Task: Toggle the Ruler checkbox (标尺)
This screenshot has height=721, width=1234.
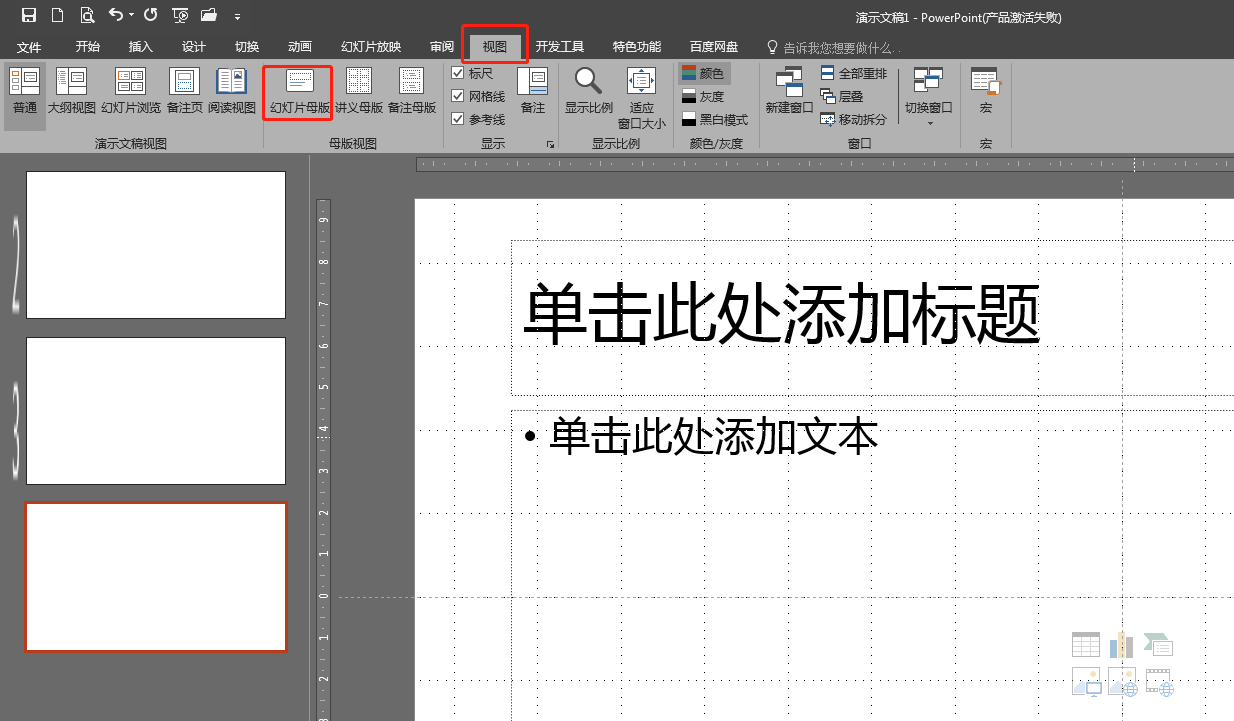Action: coord(457,72)
